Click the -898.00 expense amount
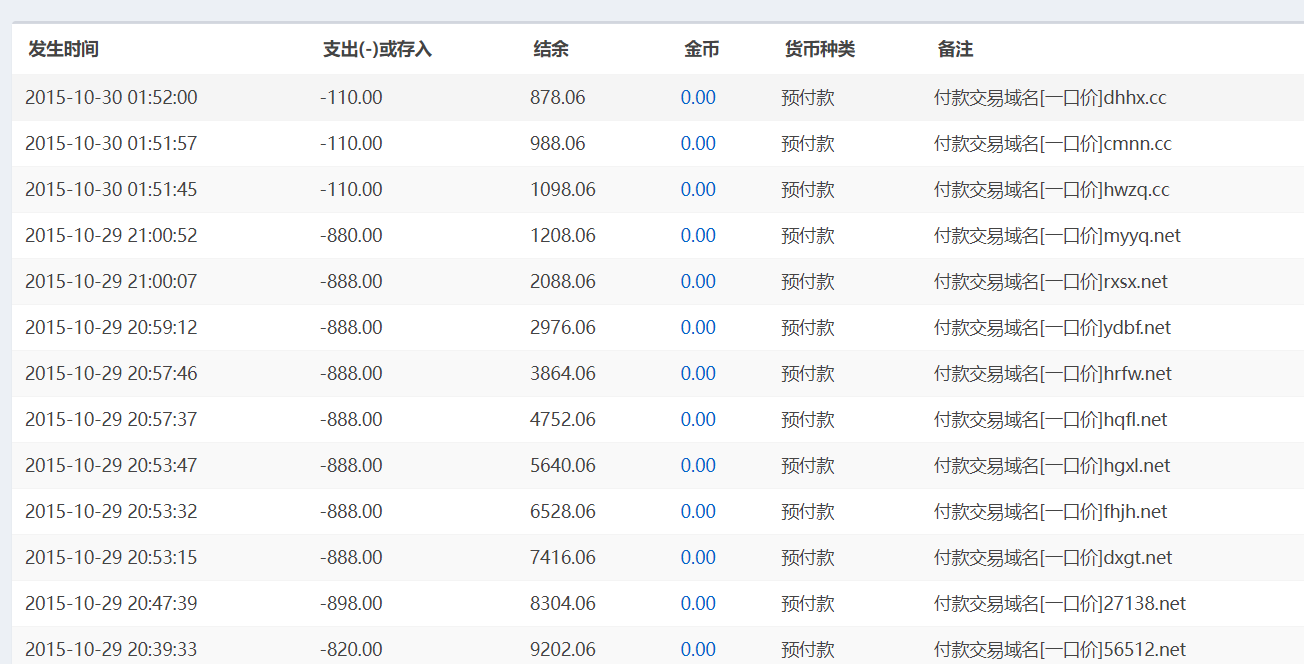Image resolution: width=1304 pixels, height=664 pixels. [351, 604]
